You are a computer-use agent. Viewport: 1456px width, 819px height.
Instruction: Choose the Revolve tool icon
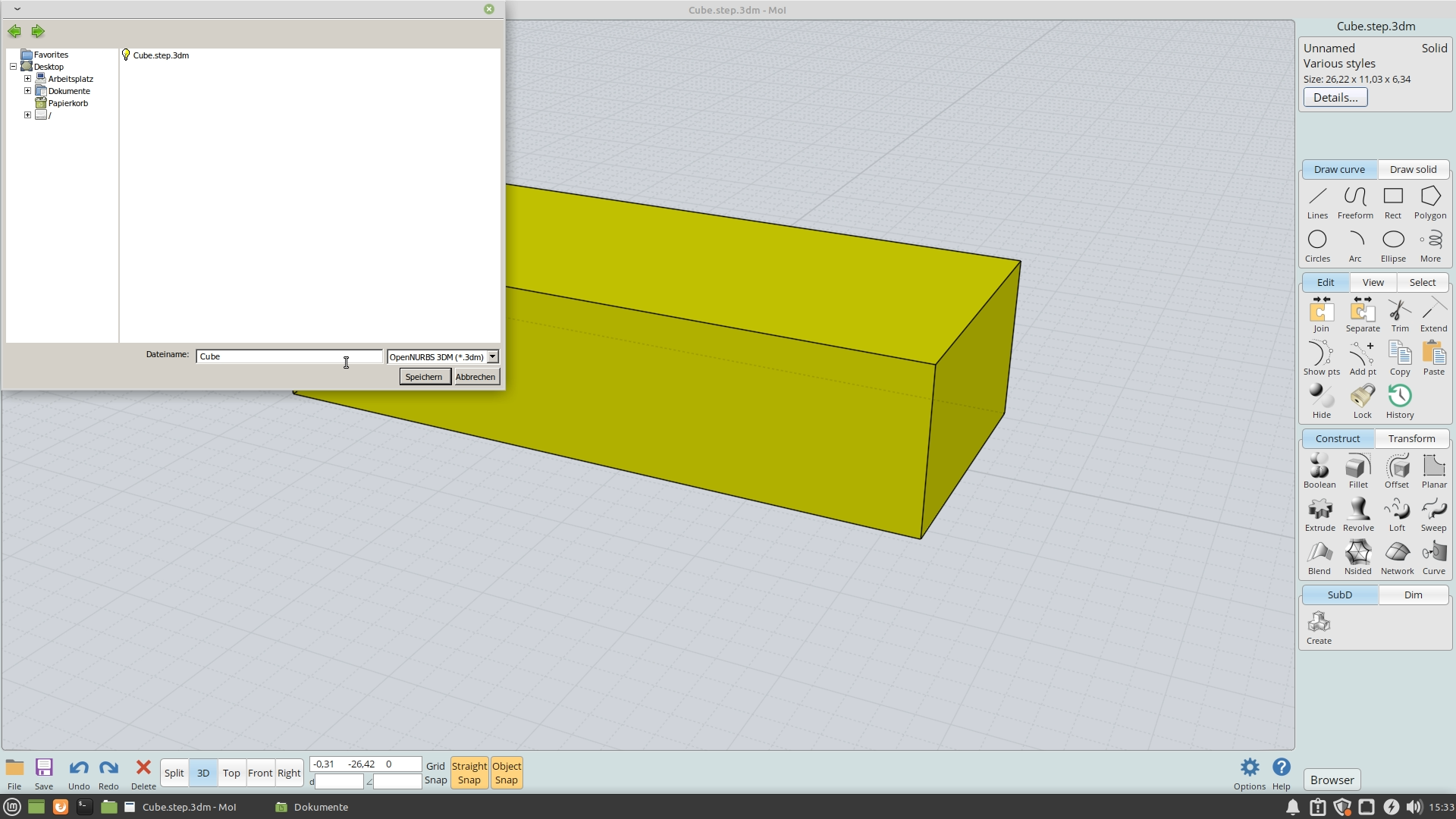pyautogui.click(x=1358, y=513)
